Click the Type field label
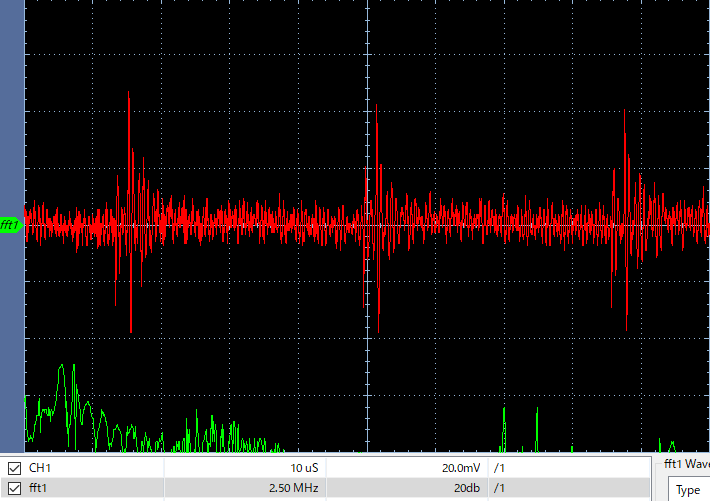Screen dimensions: 710x501 [688, 490]
